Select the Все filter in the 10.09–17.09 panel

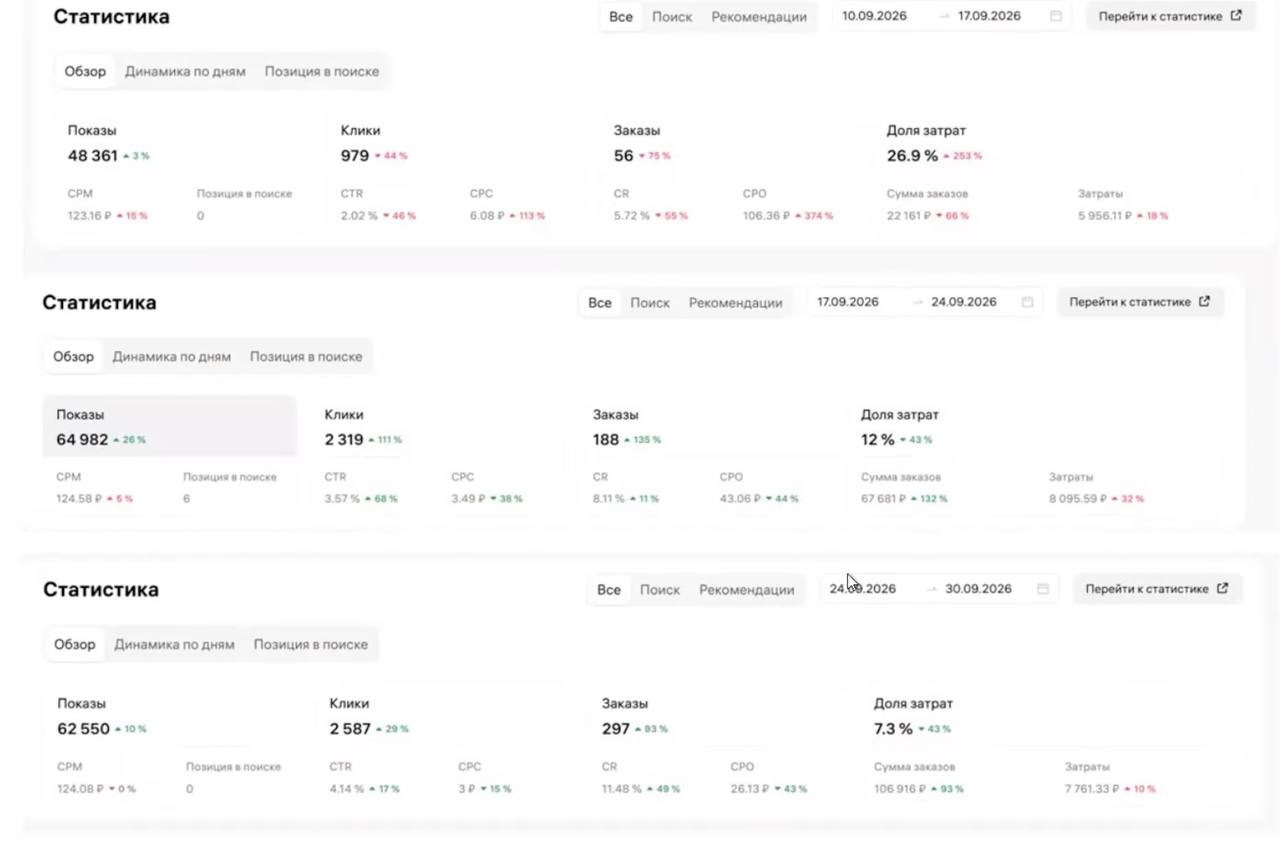tap(621, 17)
